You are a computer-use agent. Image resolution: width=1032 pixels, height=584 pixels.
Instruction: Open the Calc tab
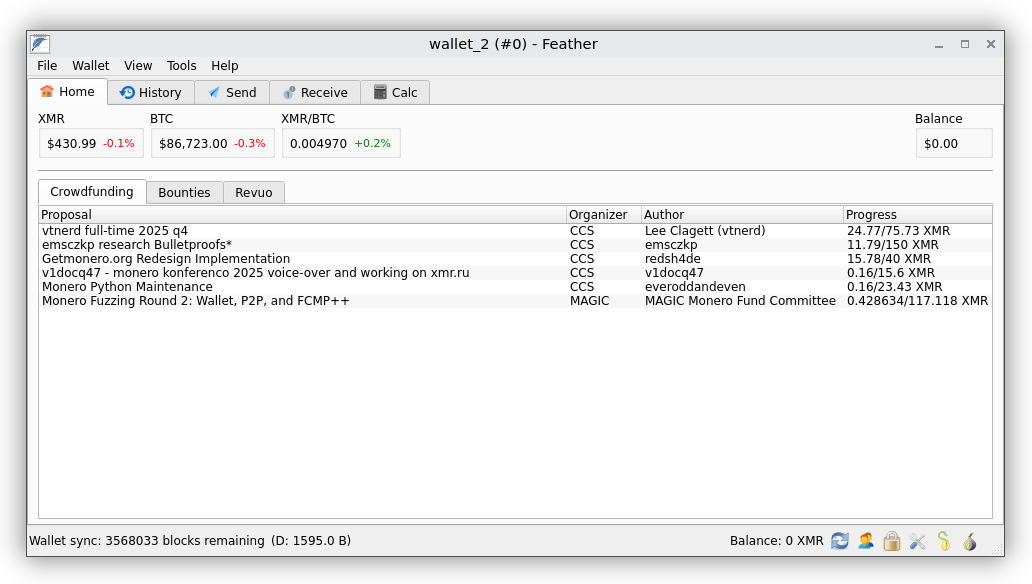click(x=395, y=93)
